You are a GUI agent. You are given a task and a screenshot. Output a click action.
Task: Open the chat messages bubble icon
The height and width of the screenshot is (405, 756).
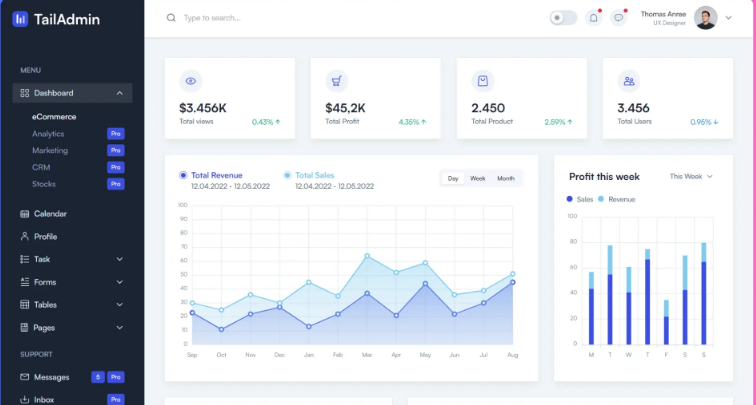coord(619,18)
